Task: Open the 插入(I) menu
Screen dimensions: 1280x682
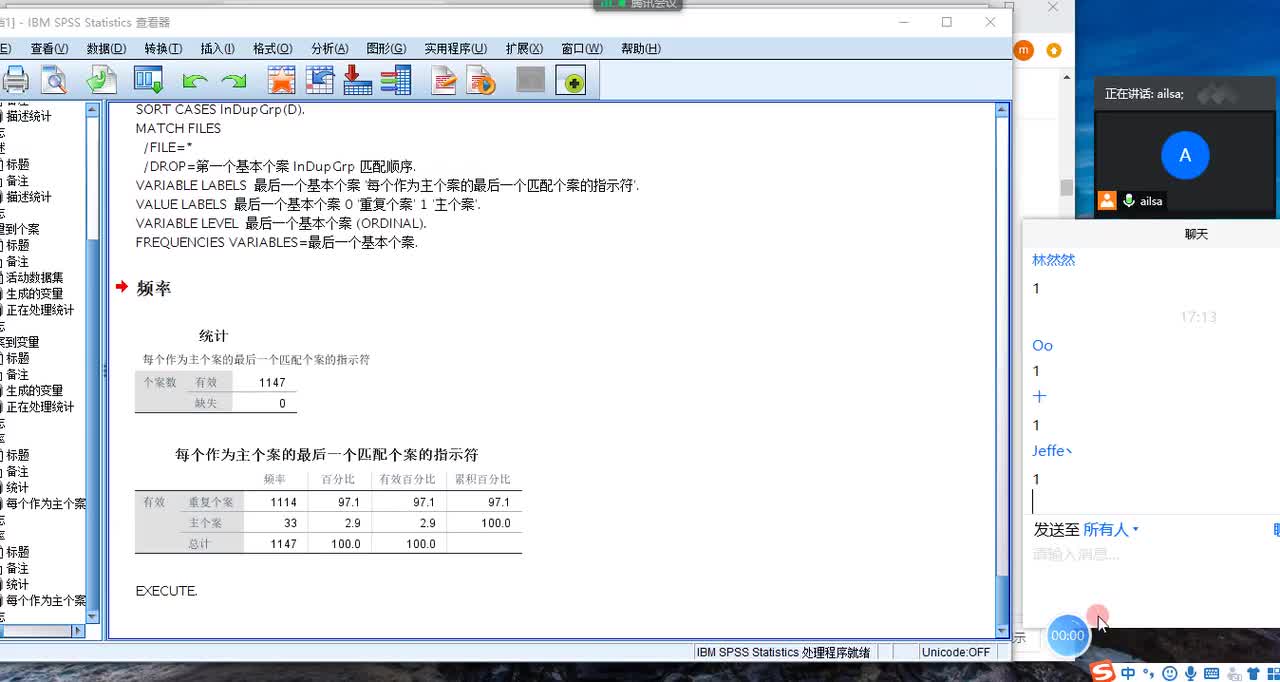Action: click(x=217, y=48)
